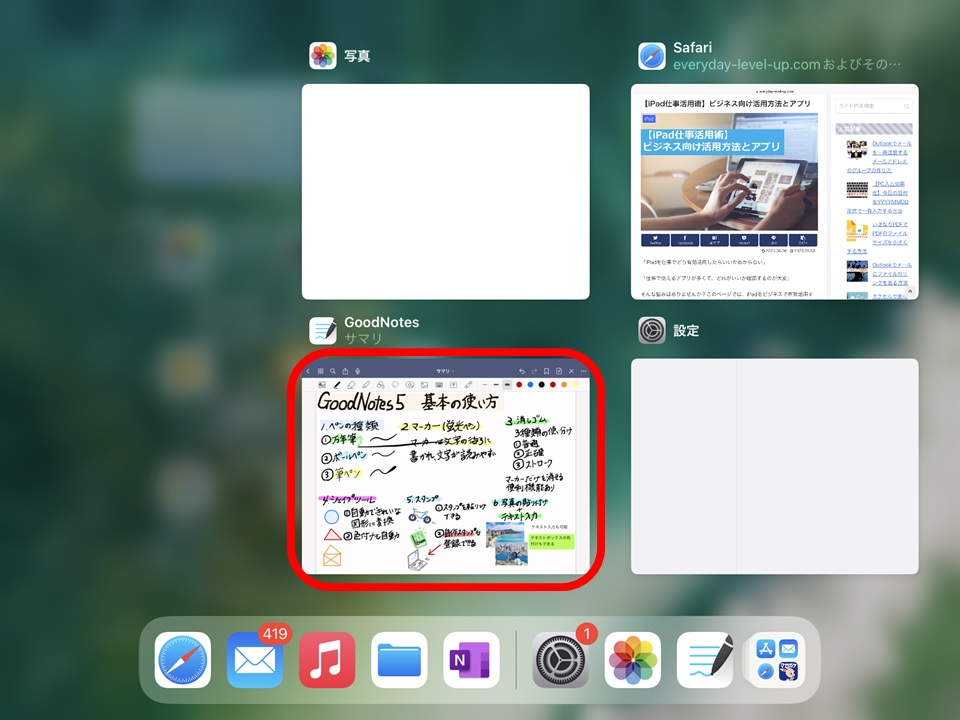Image resolution: width=960 pixels, height=720 pixels.
Task: Choose the medium pen stroke in GoodNotes
Action: [496, 385]
